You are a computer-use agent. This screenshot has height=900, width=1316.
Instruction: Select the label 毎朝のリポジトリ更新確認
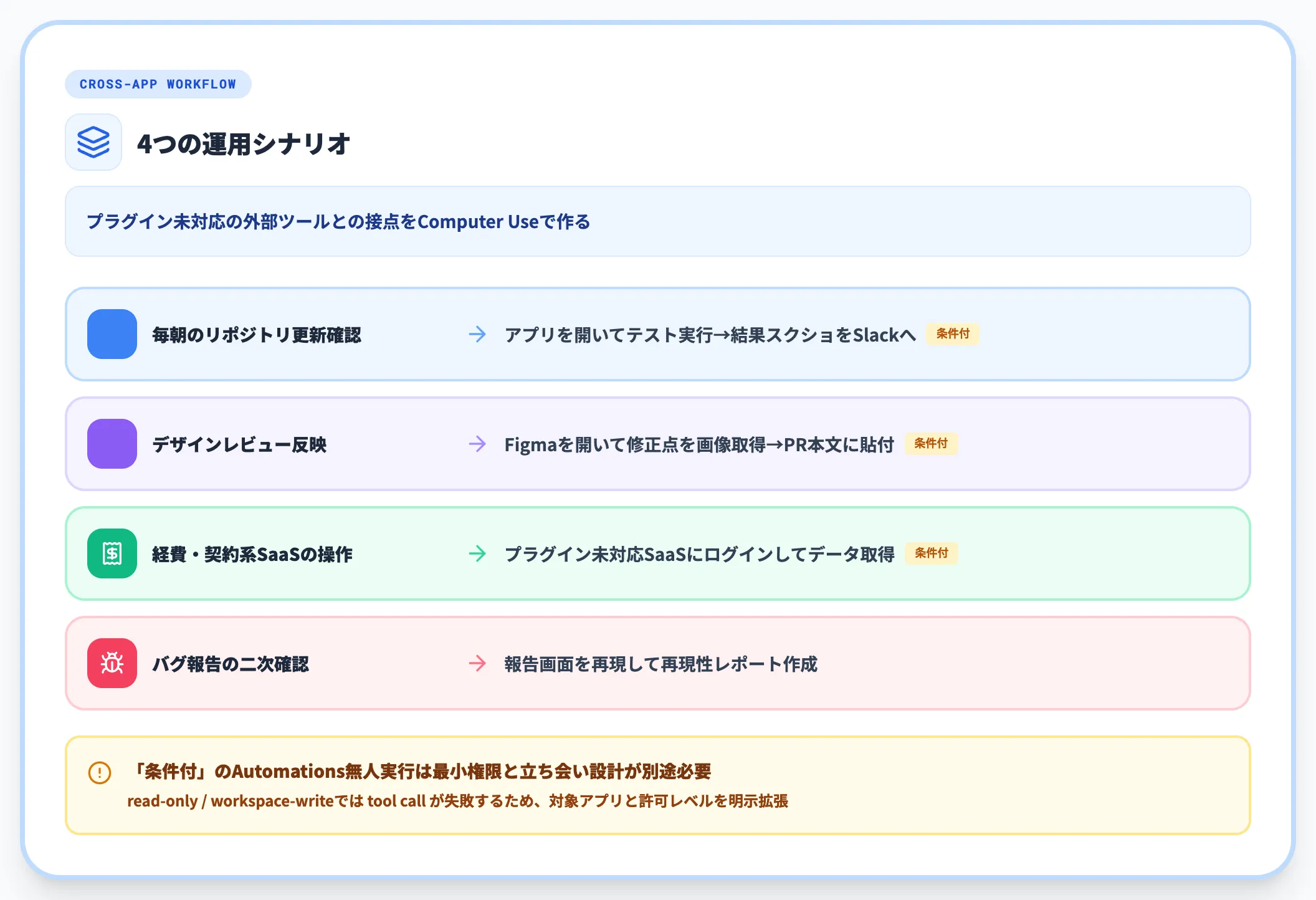click(257, 335)
